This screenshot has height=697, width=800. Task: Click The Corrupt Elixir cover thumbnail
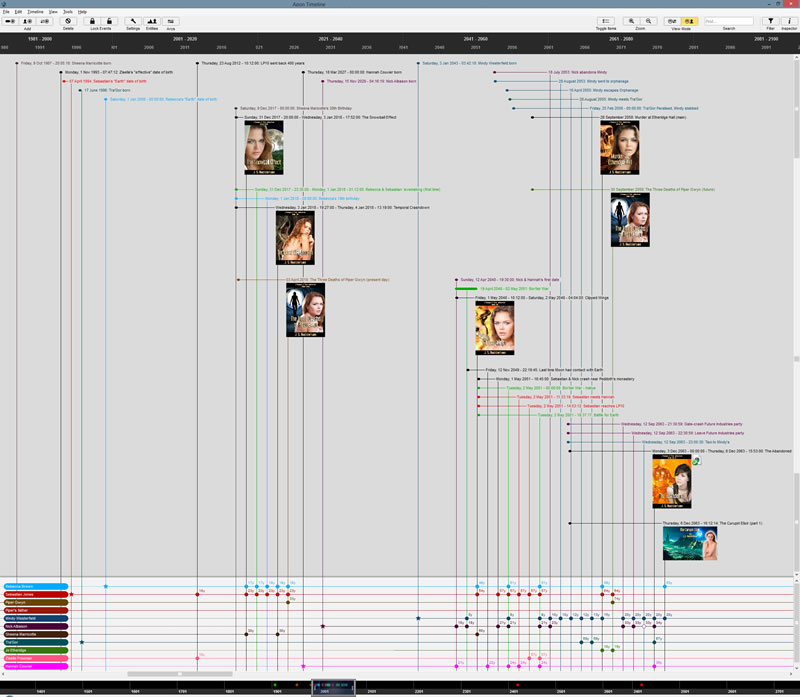[x=690, y=543]
